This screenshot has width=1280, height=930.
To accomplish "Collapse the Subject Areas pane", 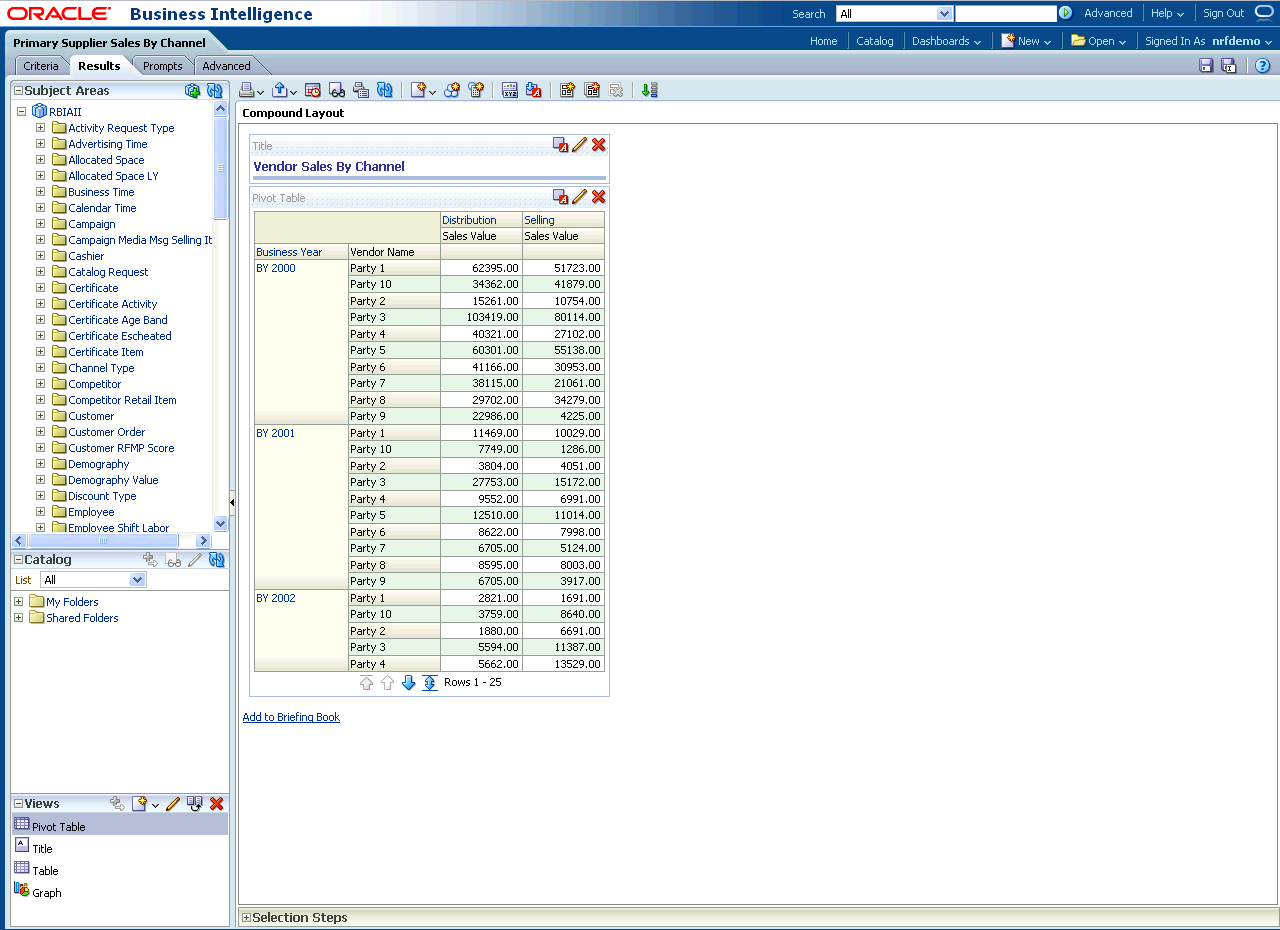I will 18,91.
